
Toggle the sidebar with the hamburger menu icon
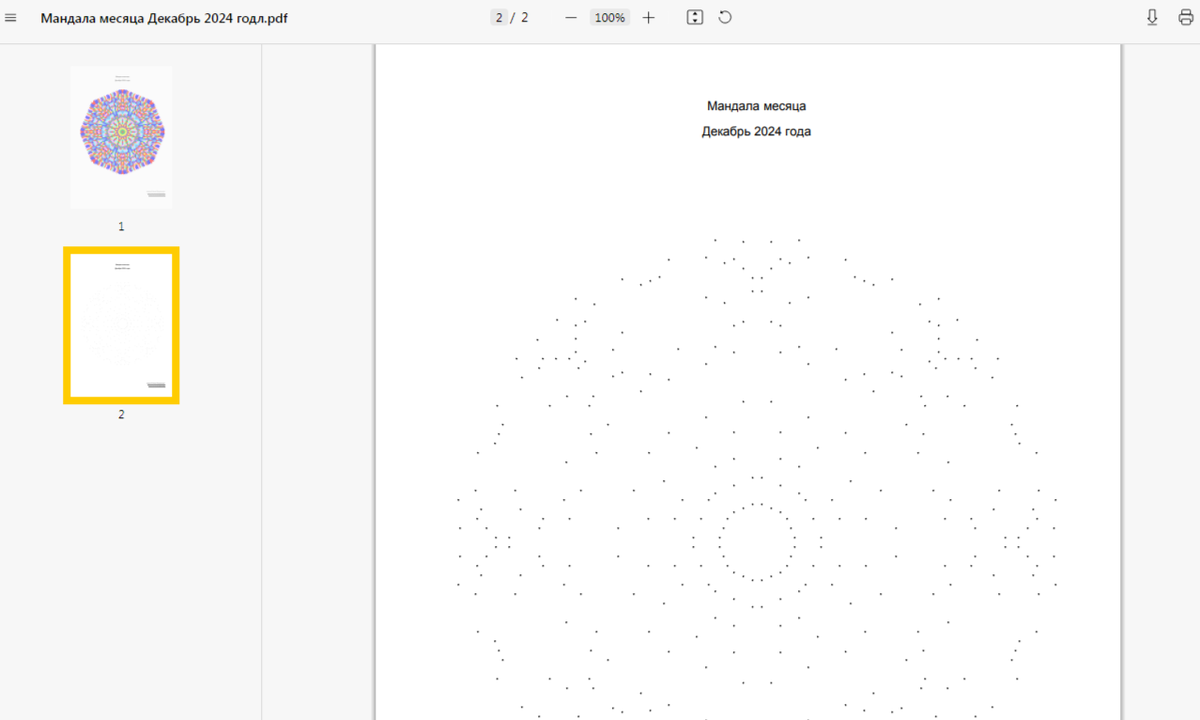pyautogui.click(x=11, y=18)
